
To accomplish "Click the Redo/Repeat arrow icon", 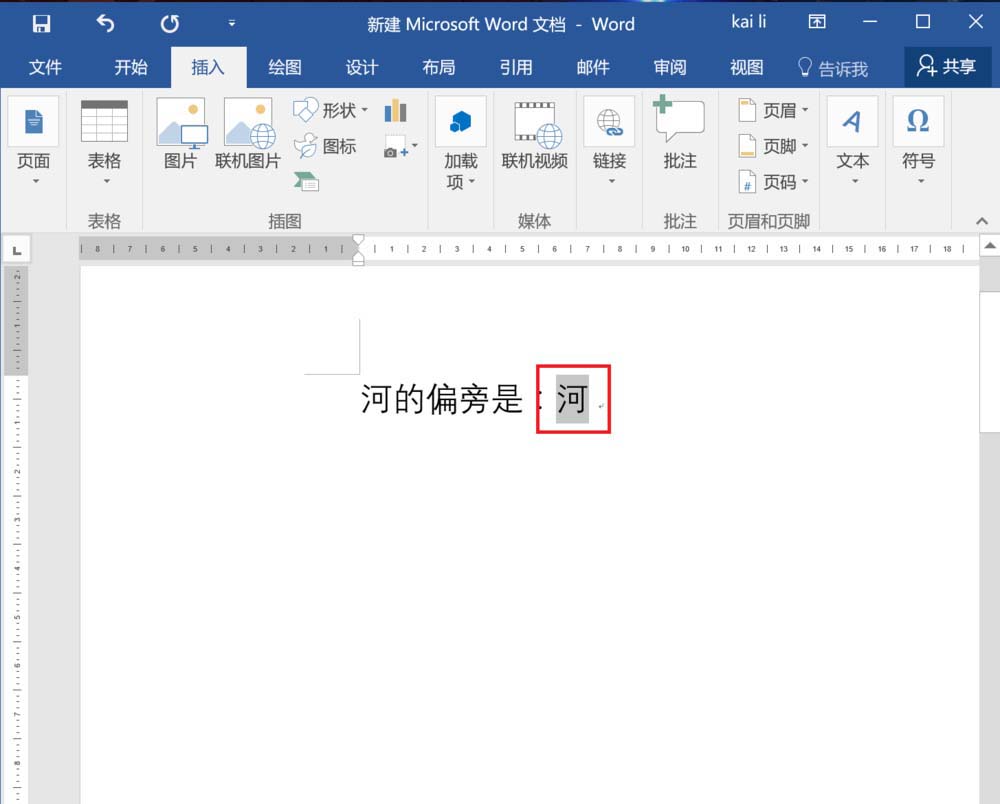I will 170,24.
